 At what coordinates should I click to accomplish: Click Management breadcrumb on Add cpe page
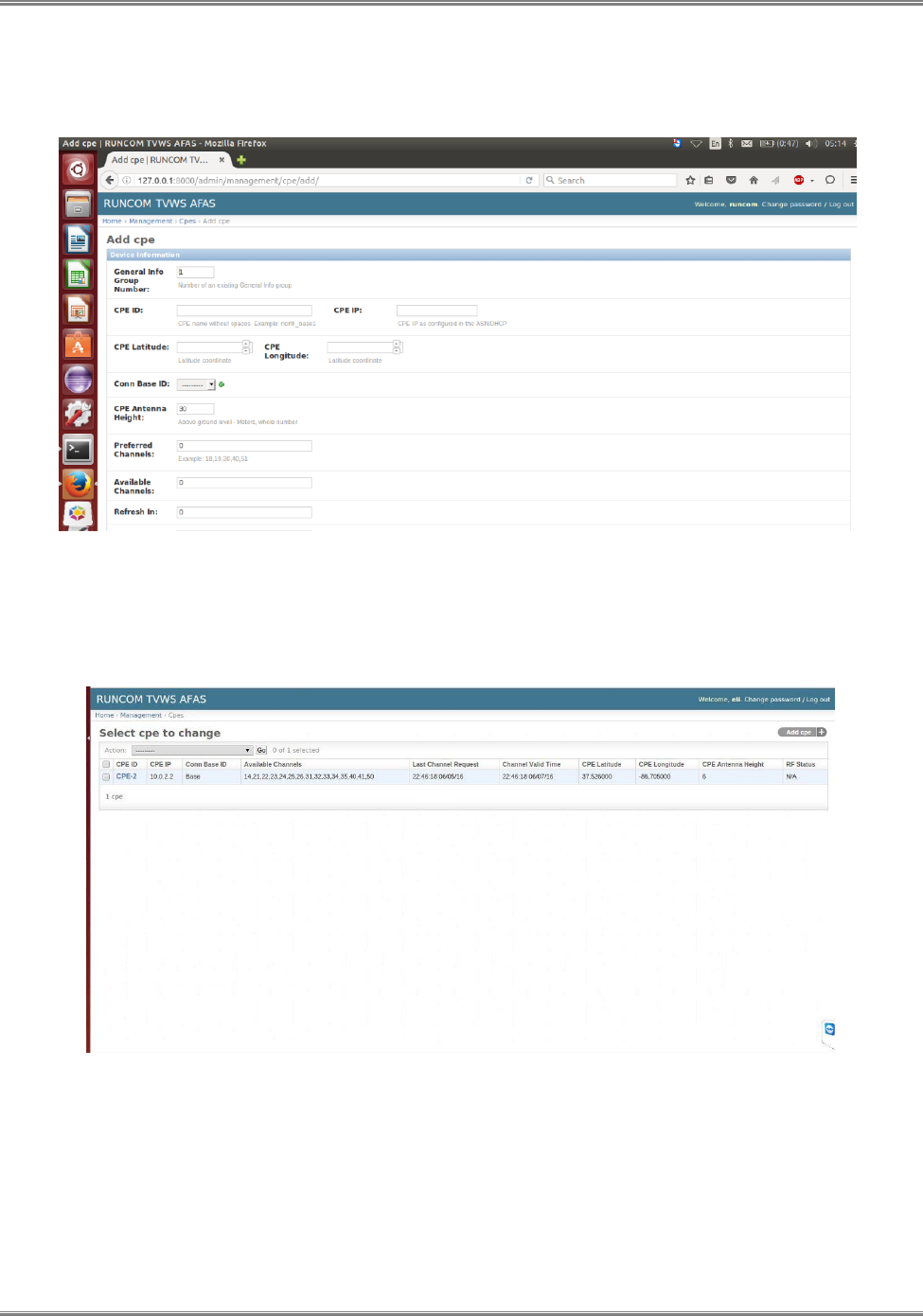[151, 221]
